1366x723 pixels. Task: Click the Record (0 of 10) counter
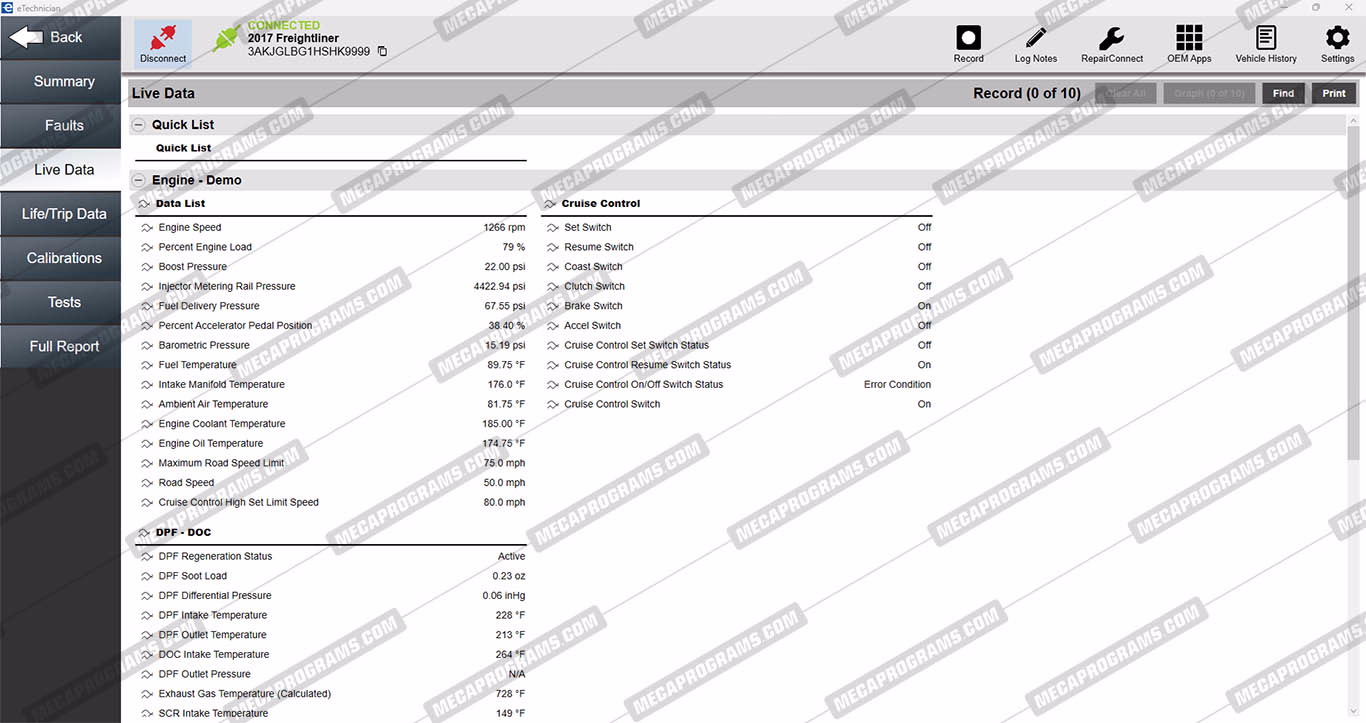[1027, 93]
